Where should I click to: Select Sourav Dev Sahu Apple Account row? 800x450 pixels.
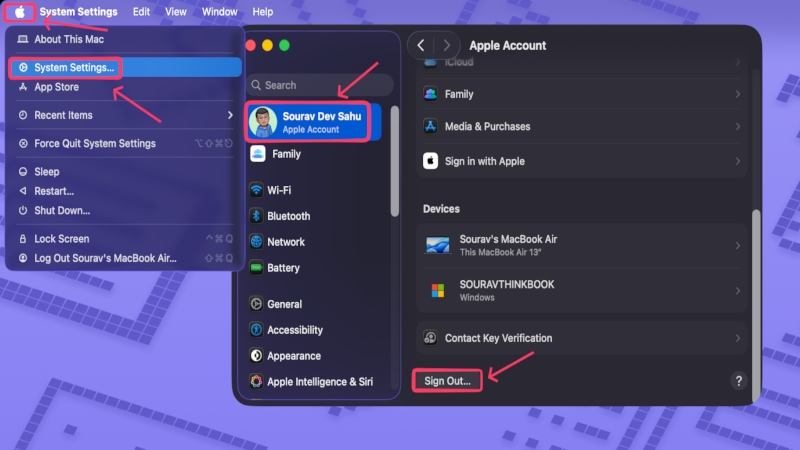[x=314, y=122]
